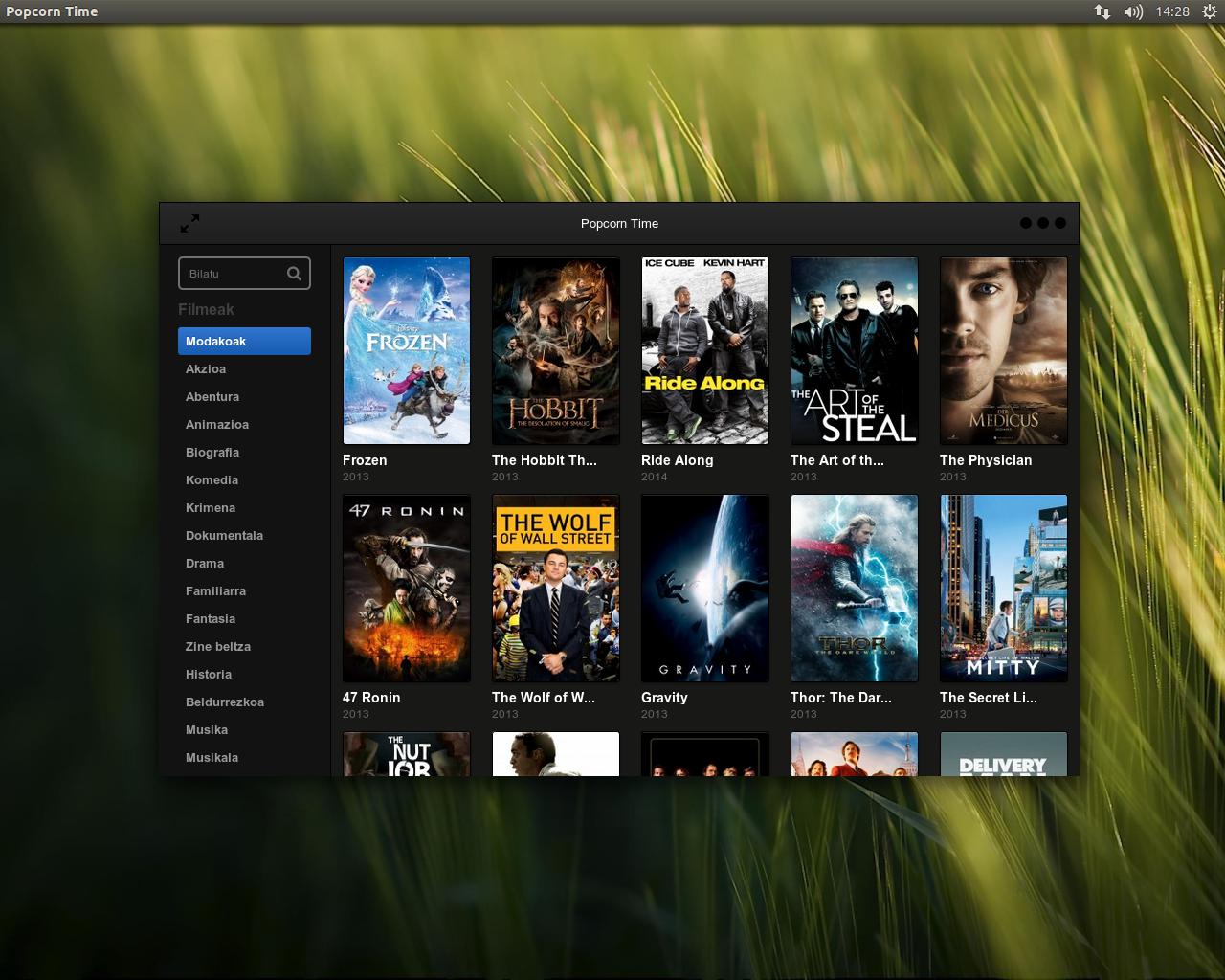Click the clock showing 14:28
The width and height of the screenshot is (1225, 980).
(x=1171, y=11)
